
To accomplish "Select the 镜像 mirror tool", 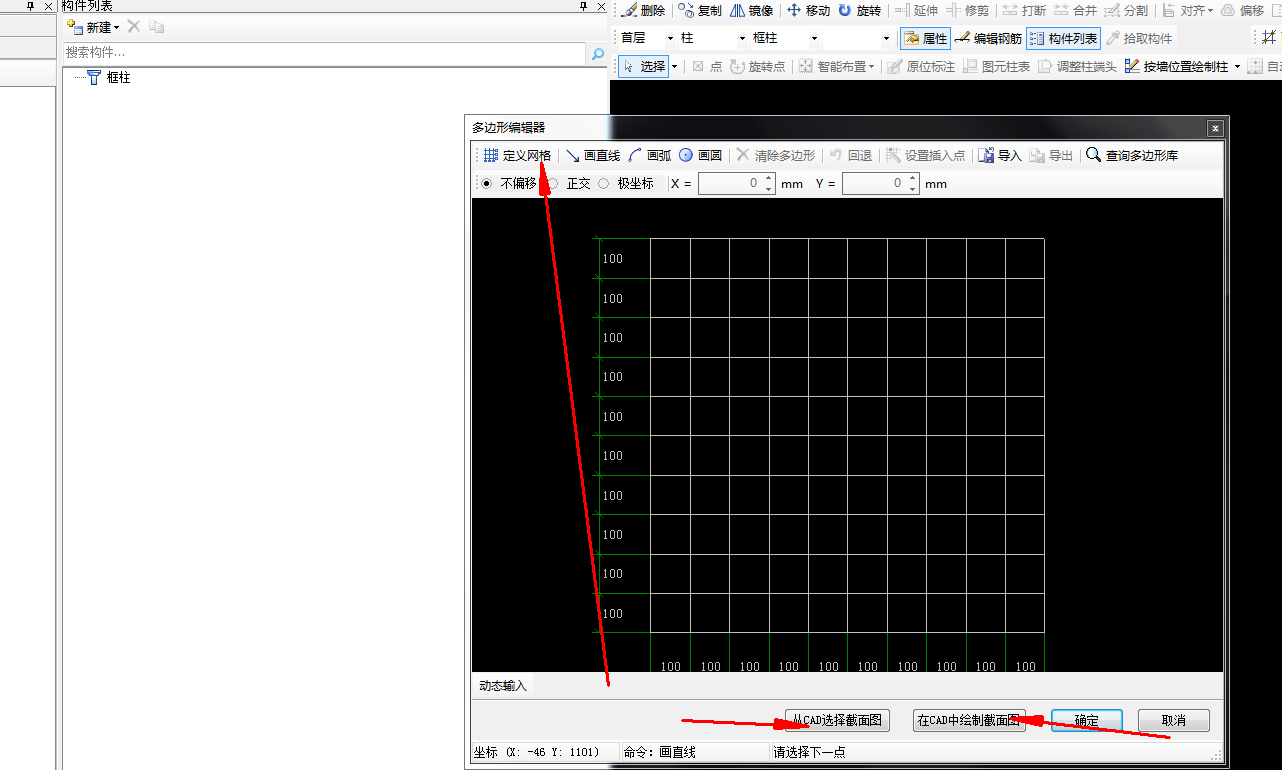I will pyautogui.click(x=752, y=11).
